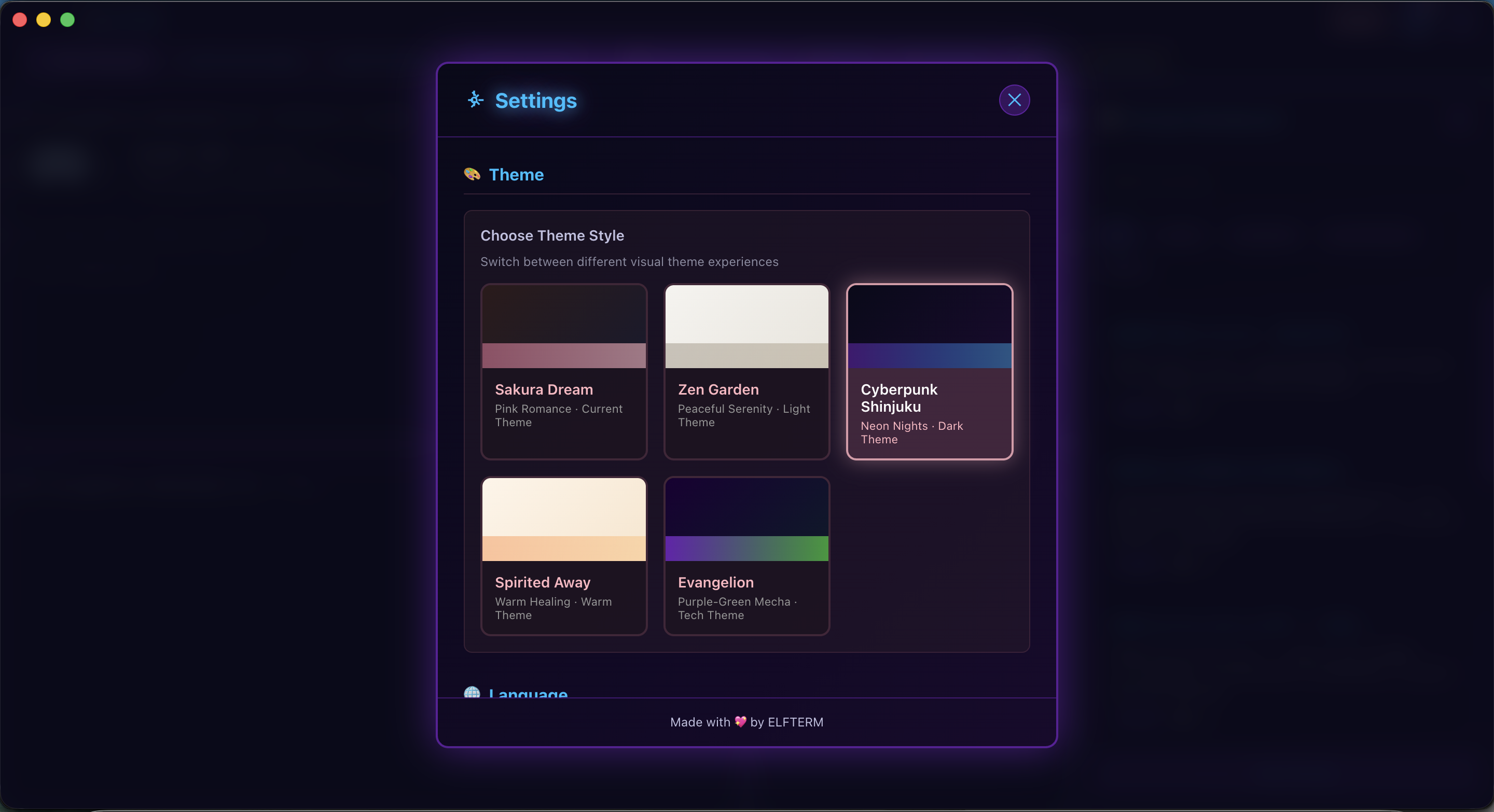
Task: Click the palette icon next to Theme heading
Action: point(472,174)
